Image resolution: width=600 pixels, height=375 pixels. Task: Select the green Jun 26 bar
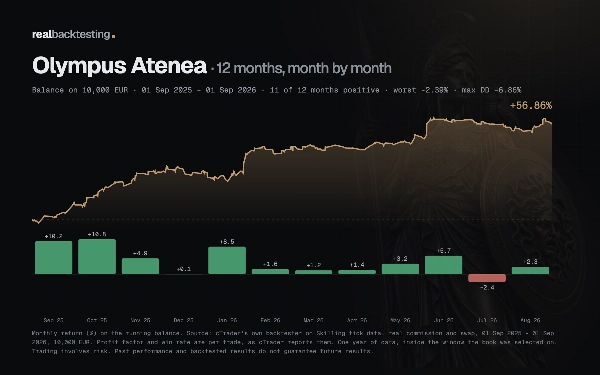(443, 265)
